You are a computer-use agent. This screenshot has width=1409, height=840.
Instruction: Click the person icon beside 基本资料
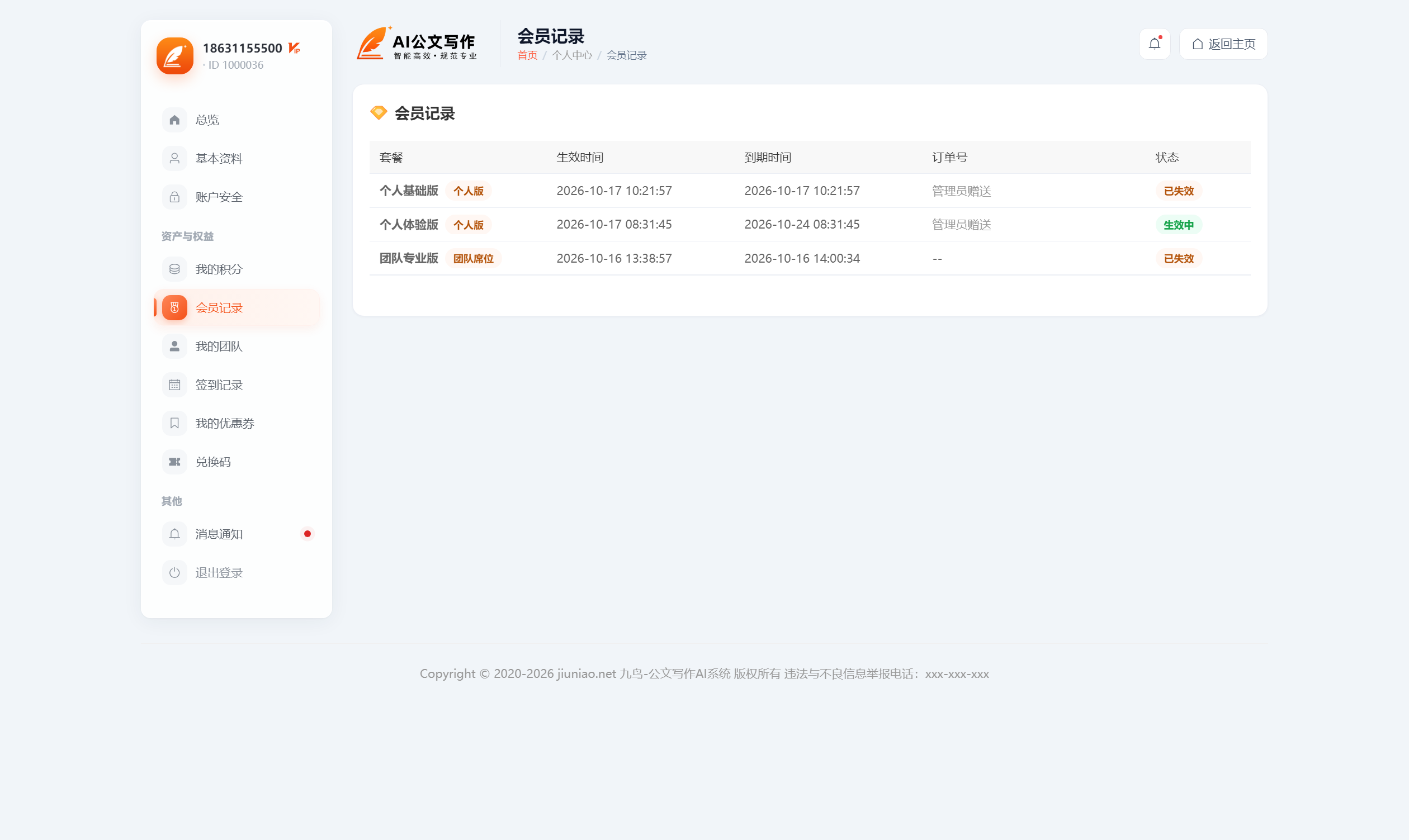174,159
